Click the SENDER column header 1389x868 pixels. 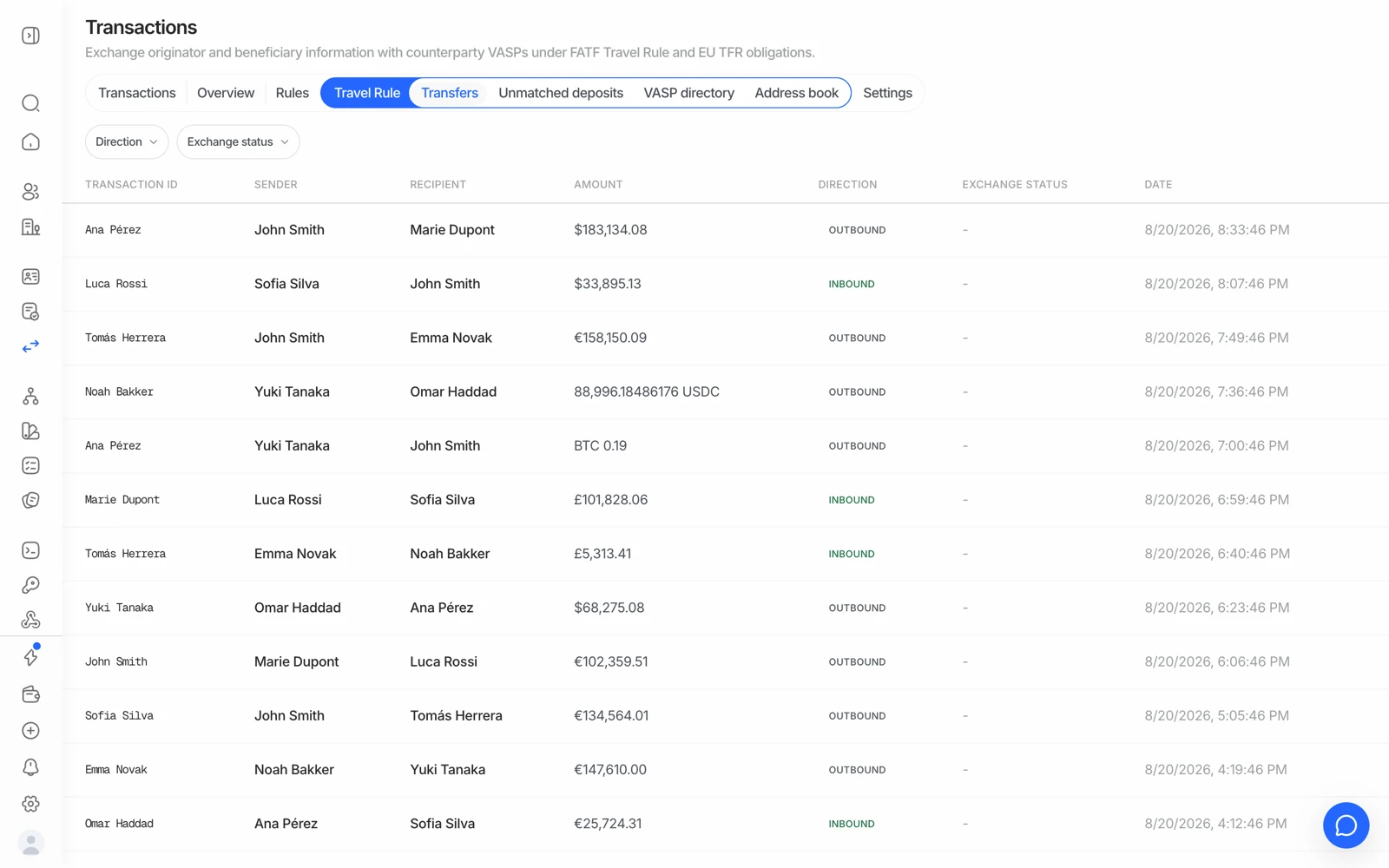(276, 185)
